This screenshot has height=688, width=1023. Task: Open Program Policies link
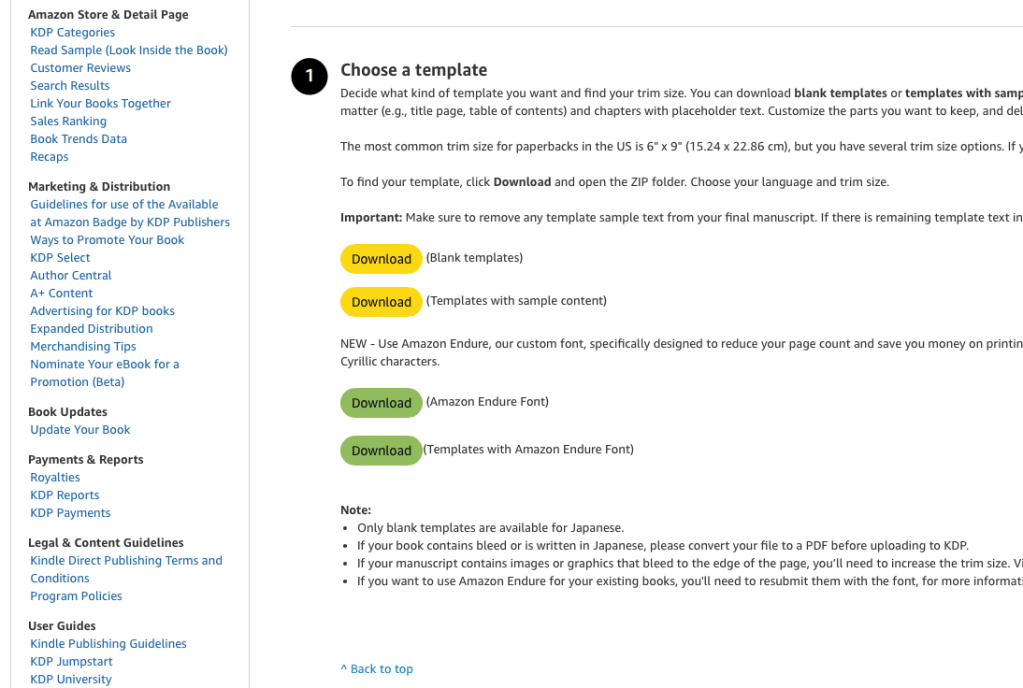click(76, 596)
